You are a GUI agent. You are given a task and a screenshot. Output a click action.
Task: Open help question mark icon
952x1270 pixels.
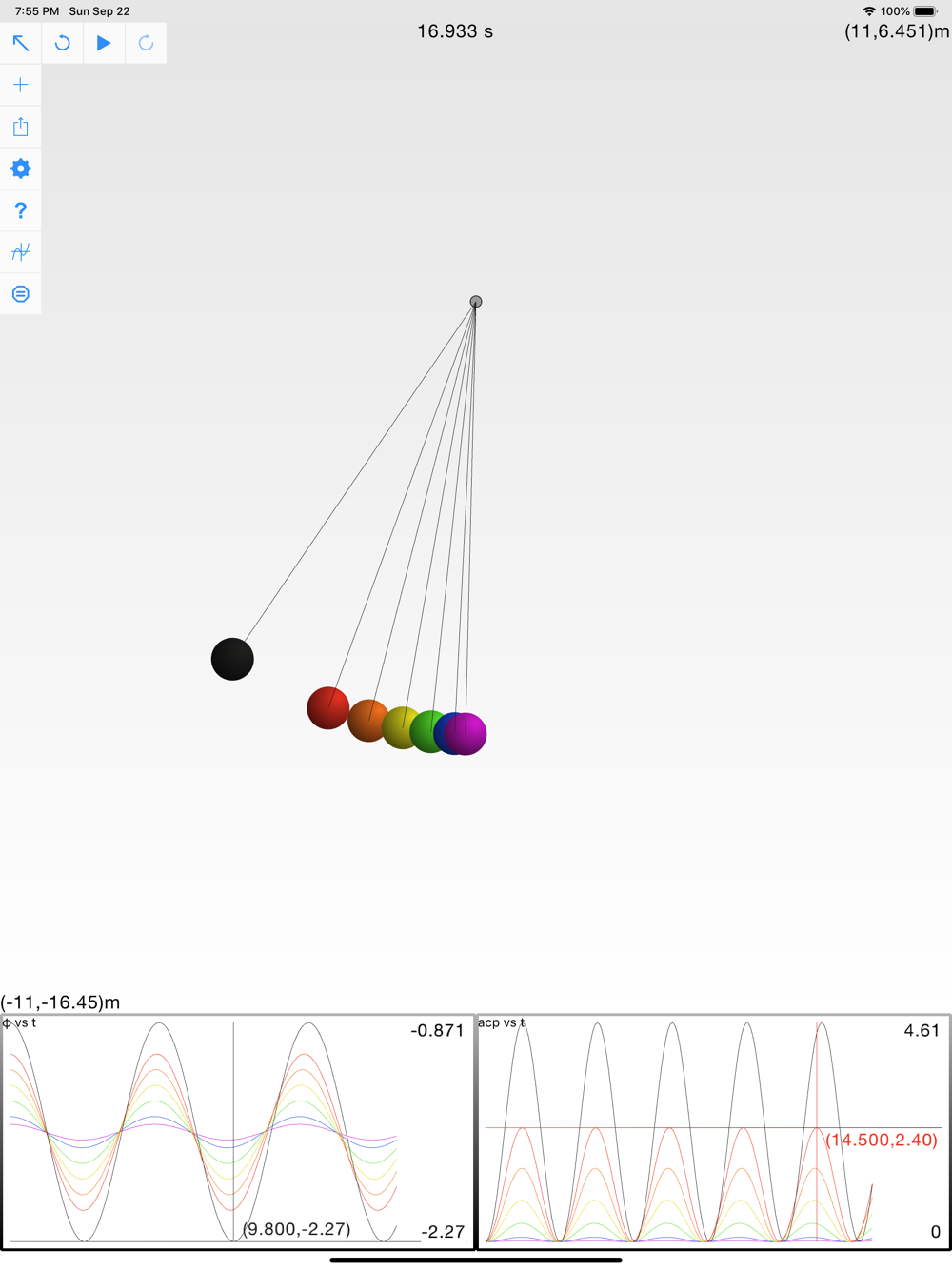tap(21, 210)
